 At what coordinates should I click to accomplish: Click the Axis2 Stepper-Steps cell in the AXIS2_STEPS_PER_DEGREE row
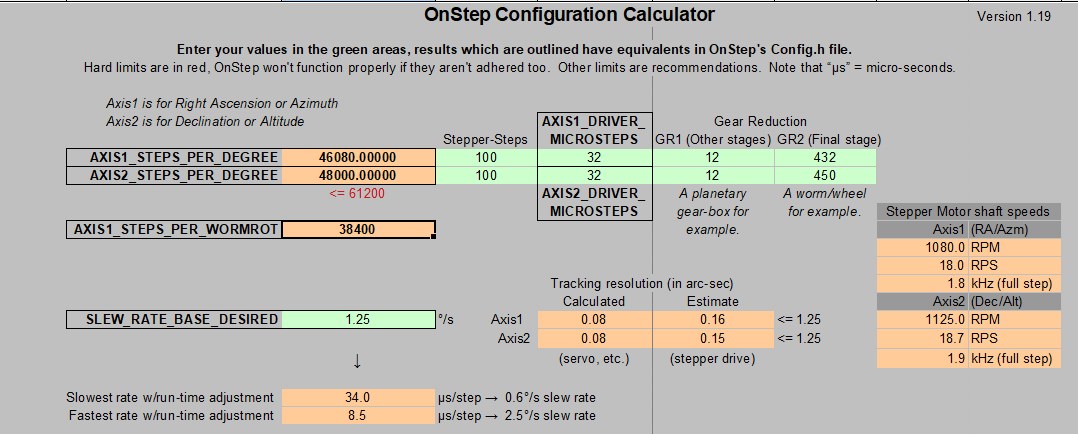pos(486,175)
